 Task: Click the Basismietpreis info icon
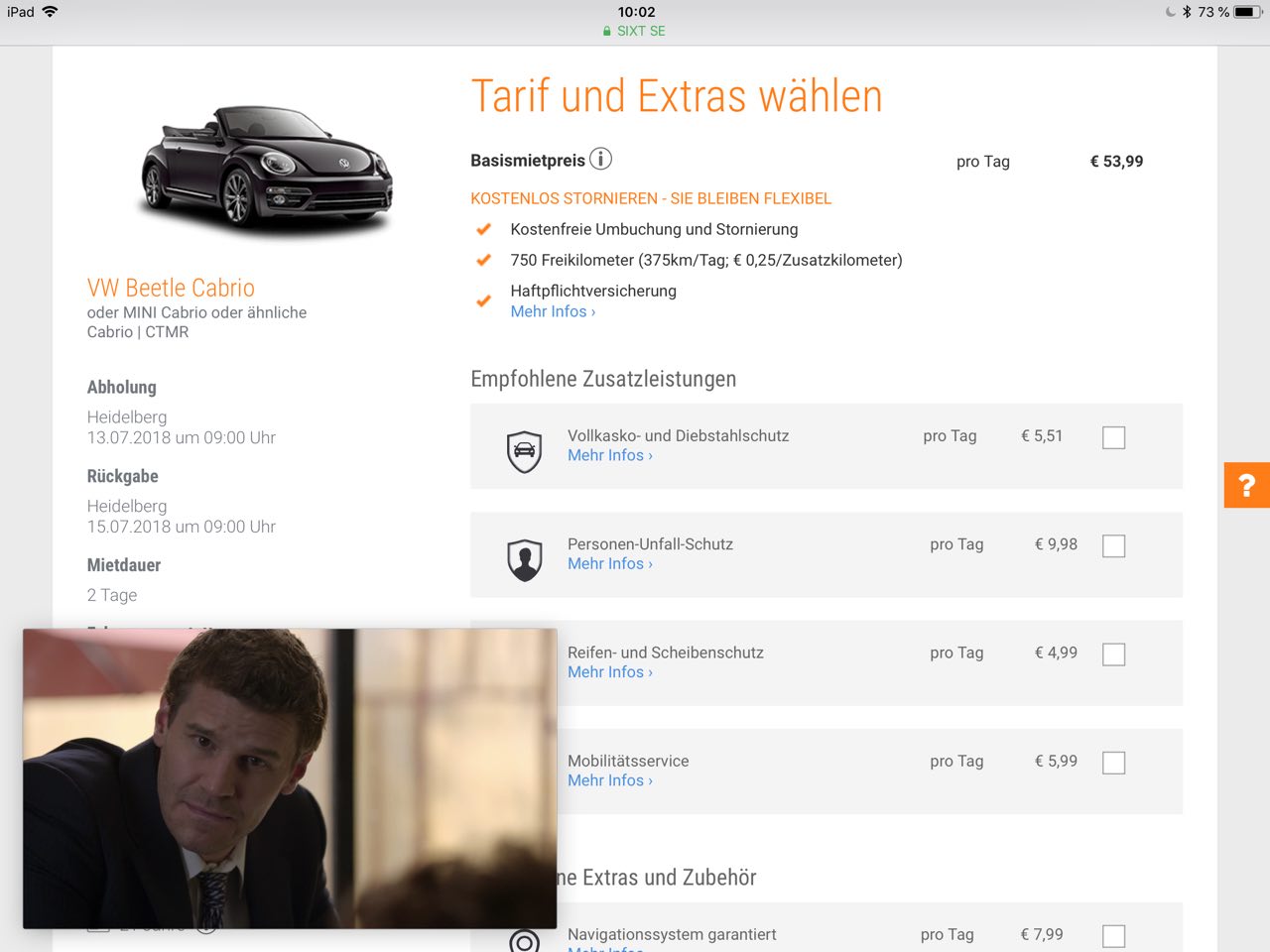pyautogui.click(x=600, y=159)
